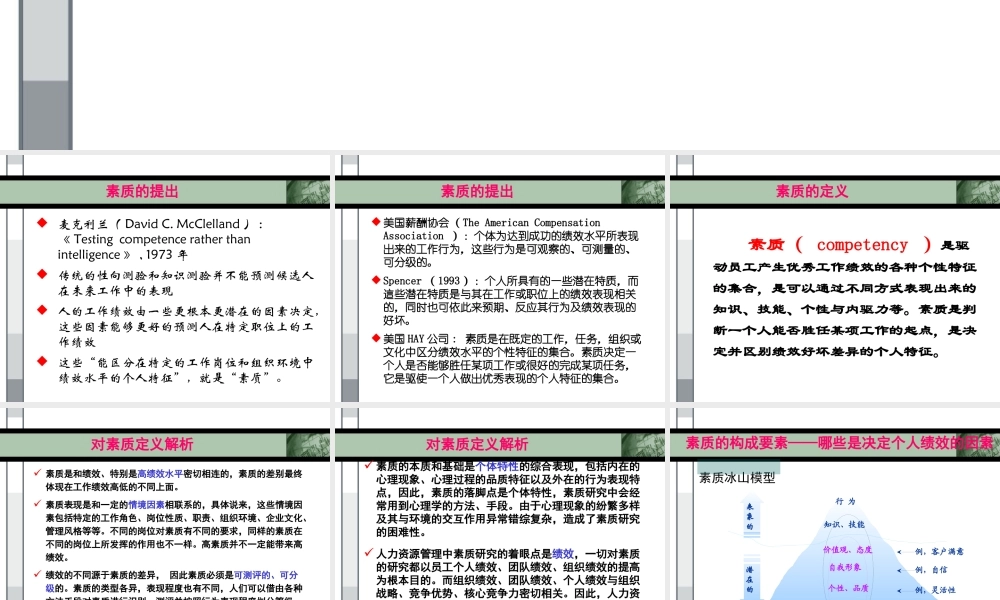
Task: Select the slide thumbnail about David C. McClelland
Action: (x=165, y=279)
